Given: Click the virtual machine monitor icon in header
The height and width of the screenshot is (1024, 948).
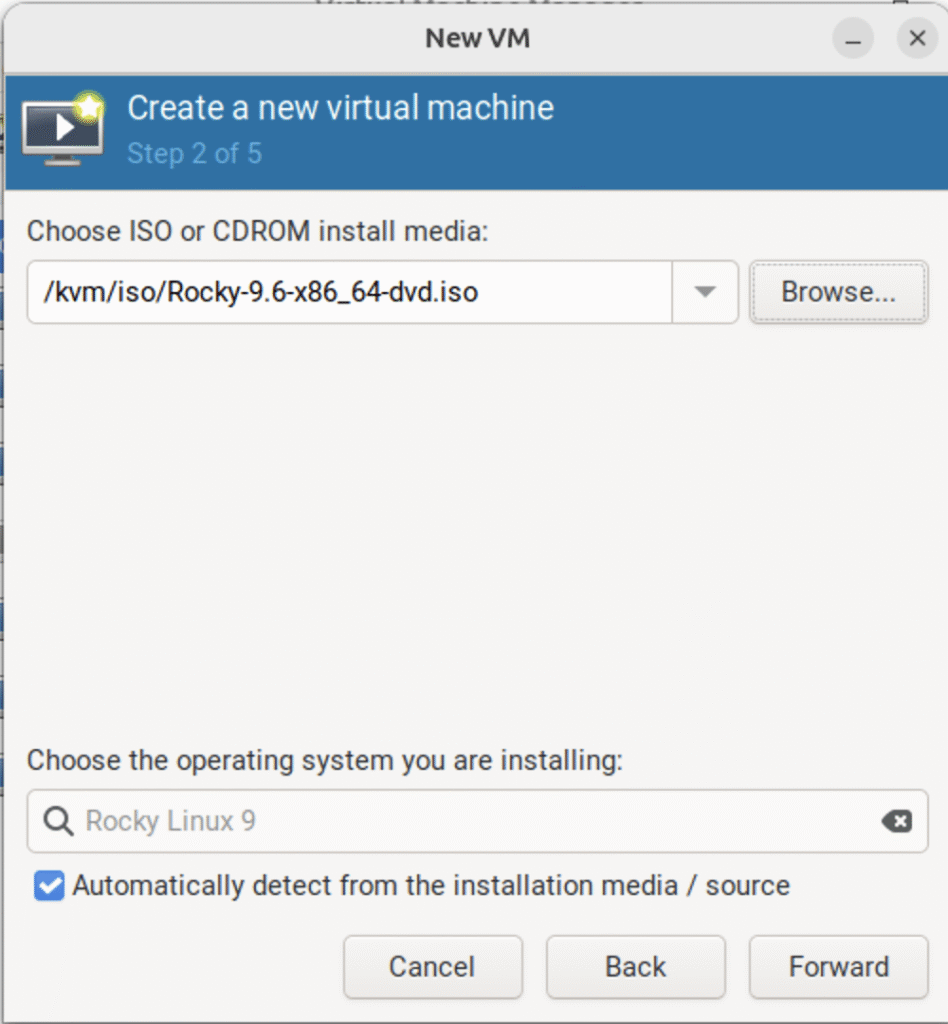Looking at the screenshot, I should coord(63,129).
